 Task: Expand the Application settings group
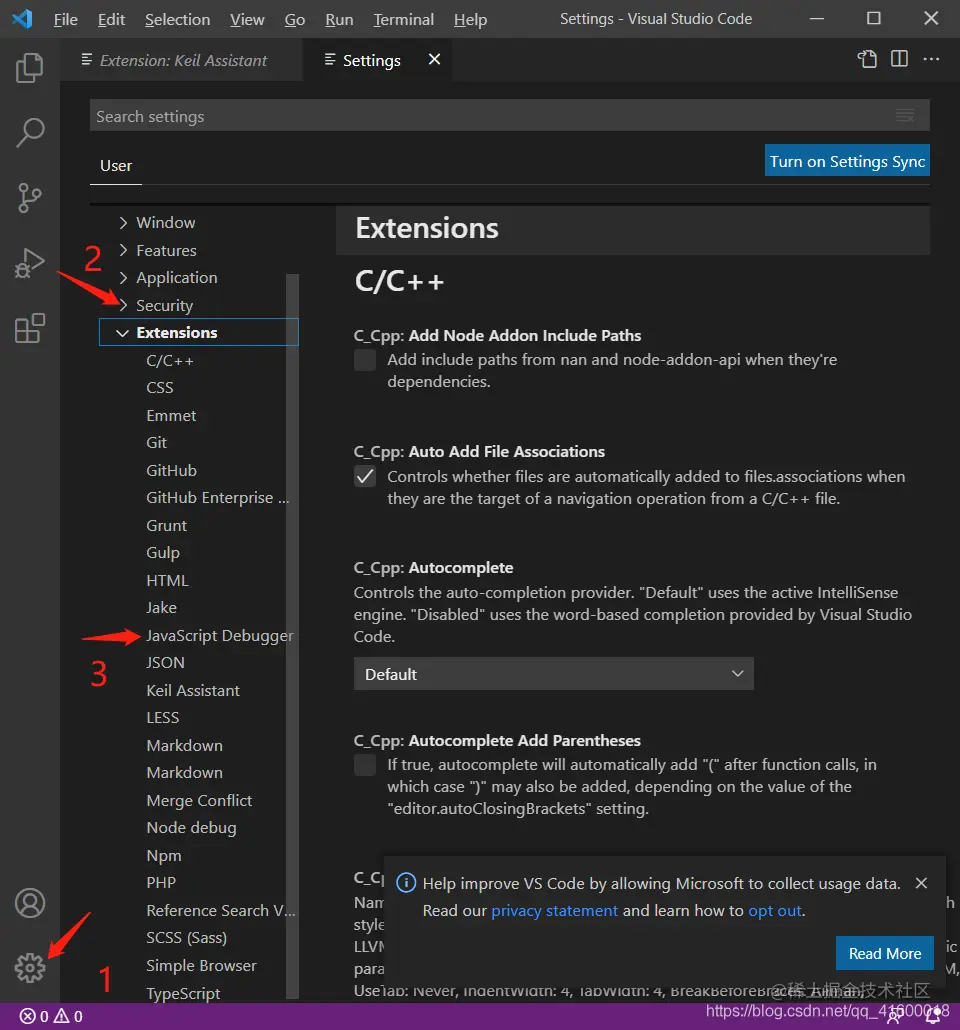coord(123,278)
